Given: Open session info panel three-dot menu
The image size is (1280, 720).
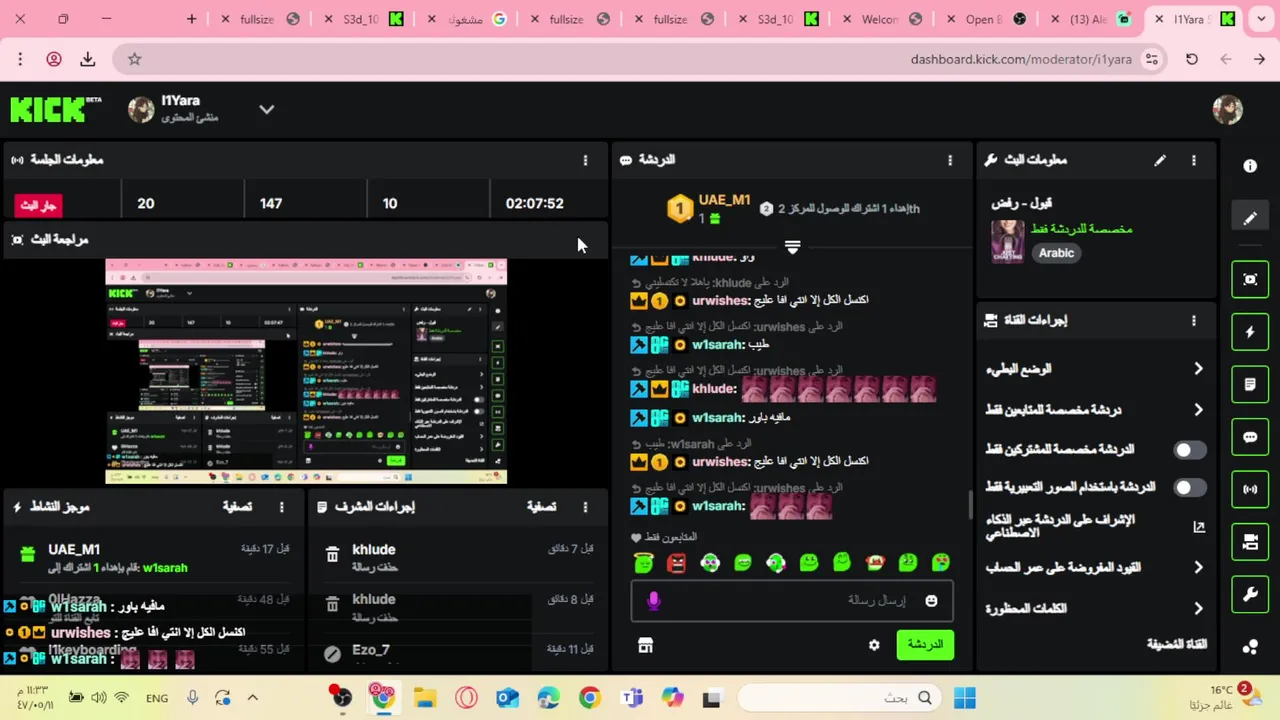Looking at the screenshot, I should pos(585,160).
